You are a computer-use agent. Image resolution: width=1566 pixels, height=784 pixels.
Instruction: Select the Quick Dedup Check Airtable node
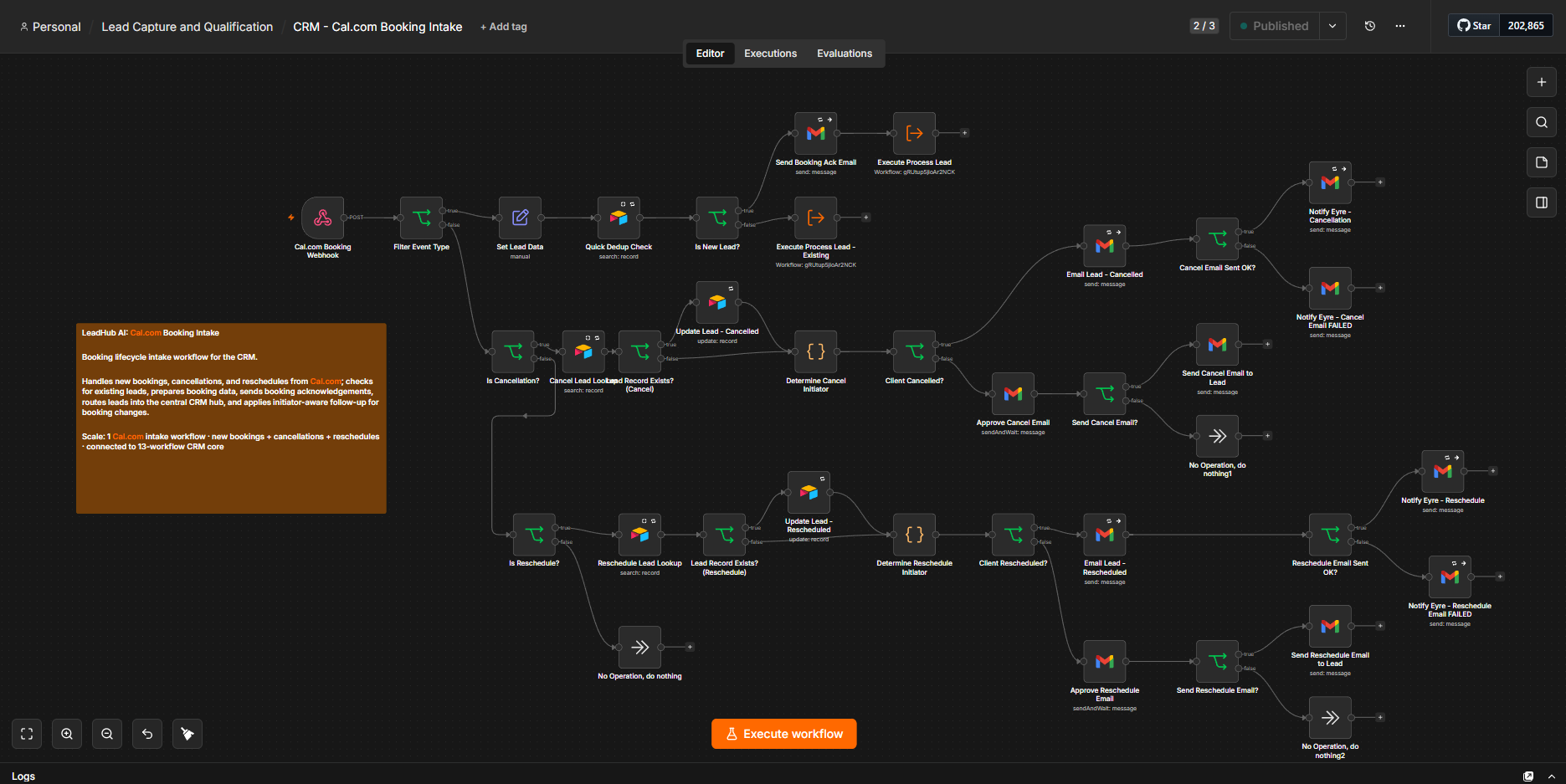619,218
